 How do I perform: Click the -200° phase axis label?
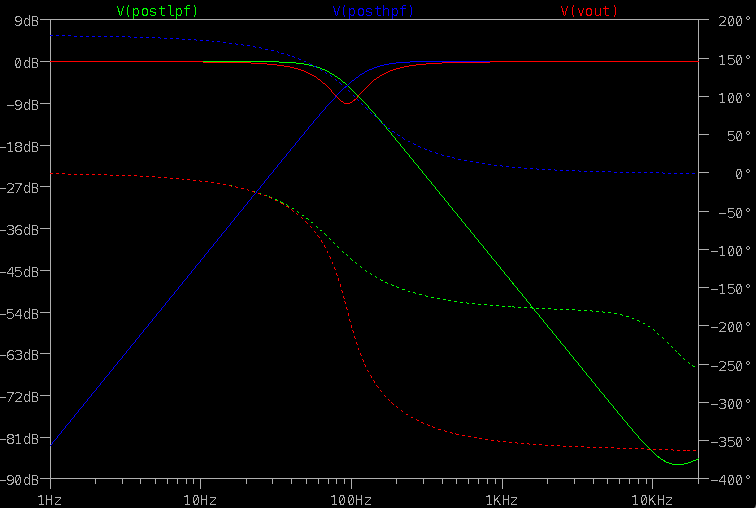[x=731, y=328]
